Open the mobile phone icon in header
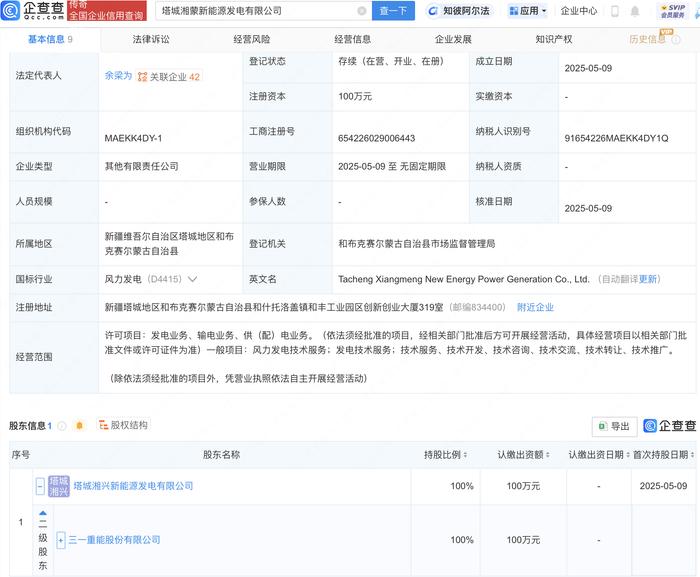700x577 pixels. coord(615,11)
